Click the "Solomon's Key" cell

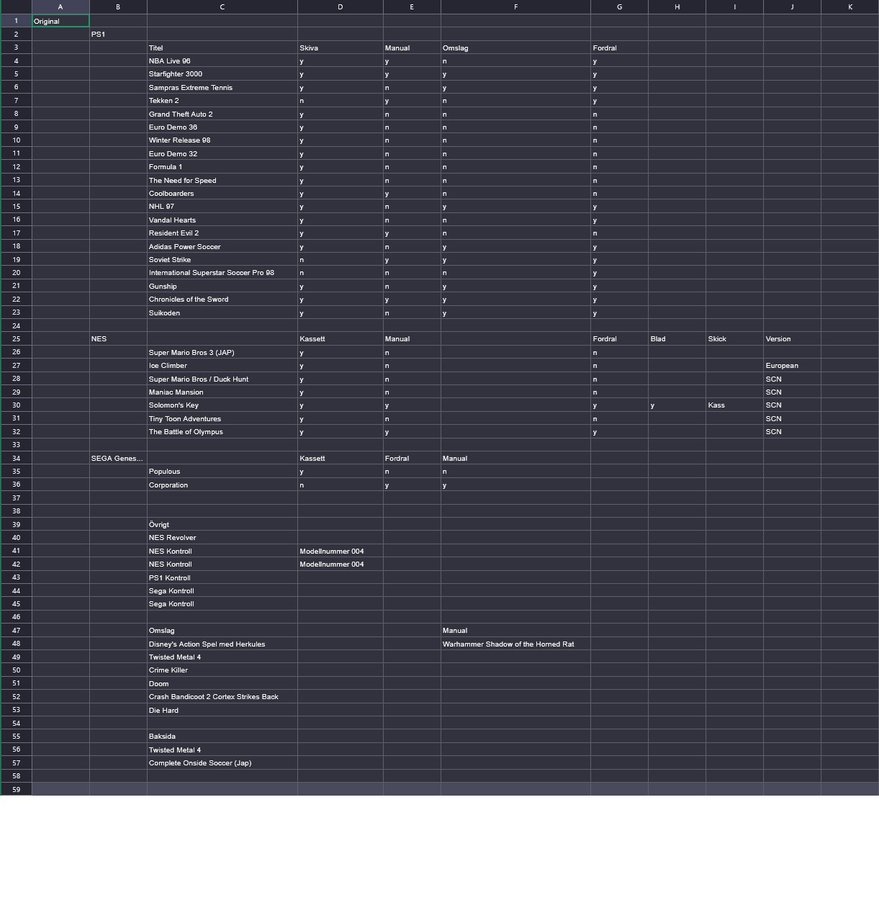222,405
